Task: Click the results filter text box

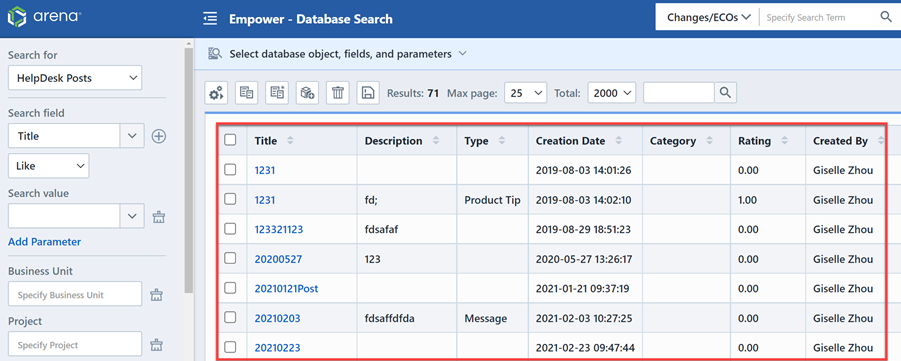Action: [679, 93]
